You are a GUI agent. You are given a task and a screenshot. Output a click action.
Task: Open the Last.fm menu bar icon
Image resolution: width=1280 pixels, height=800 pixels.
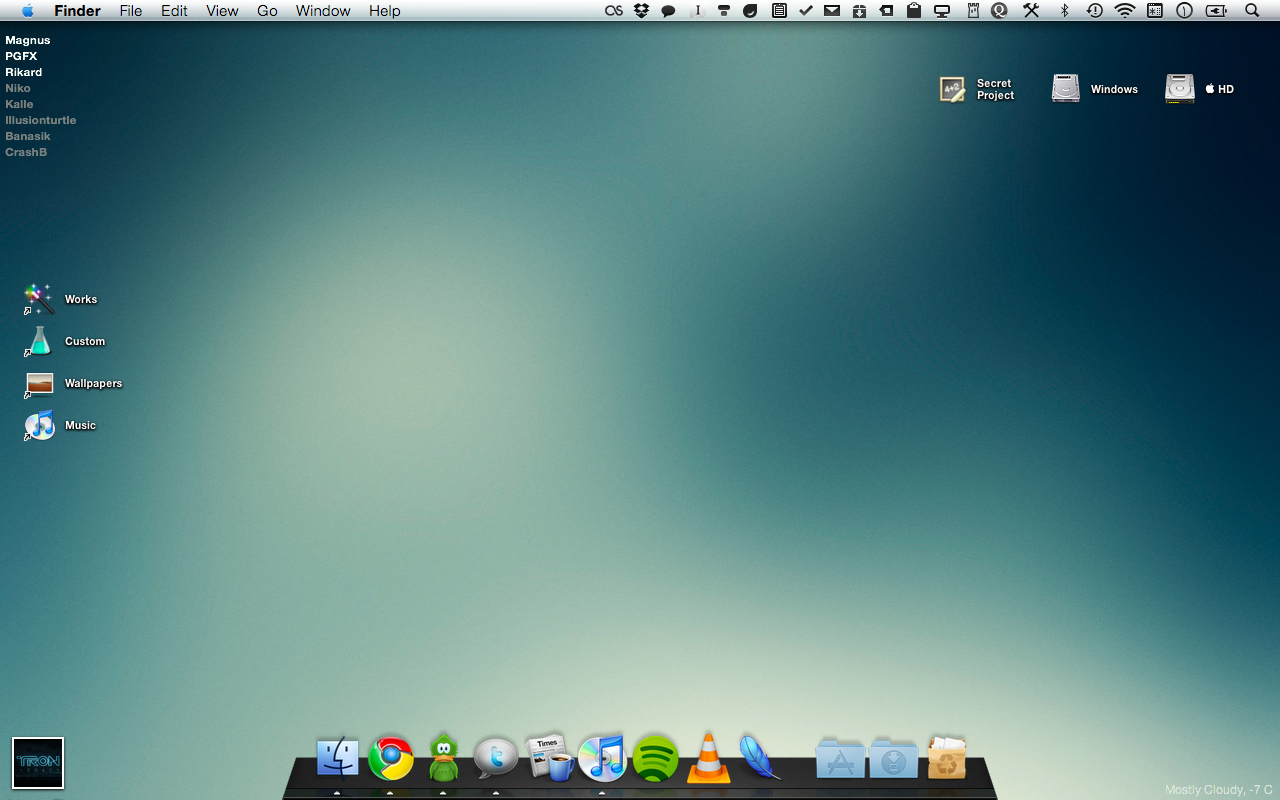point(614,10)
